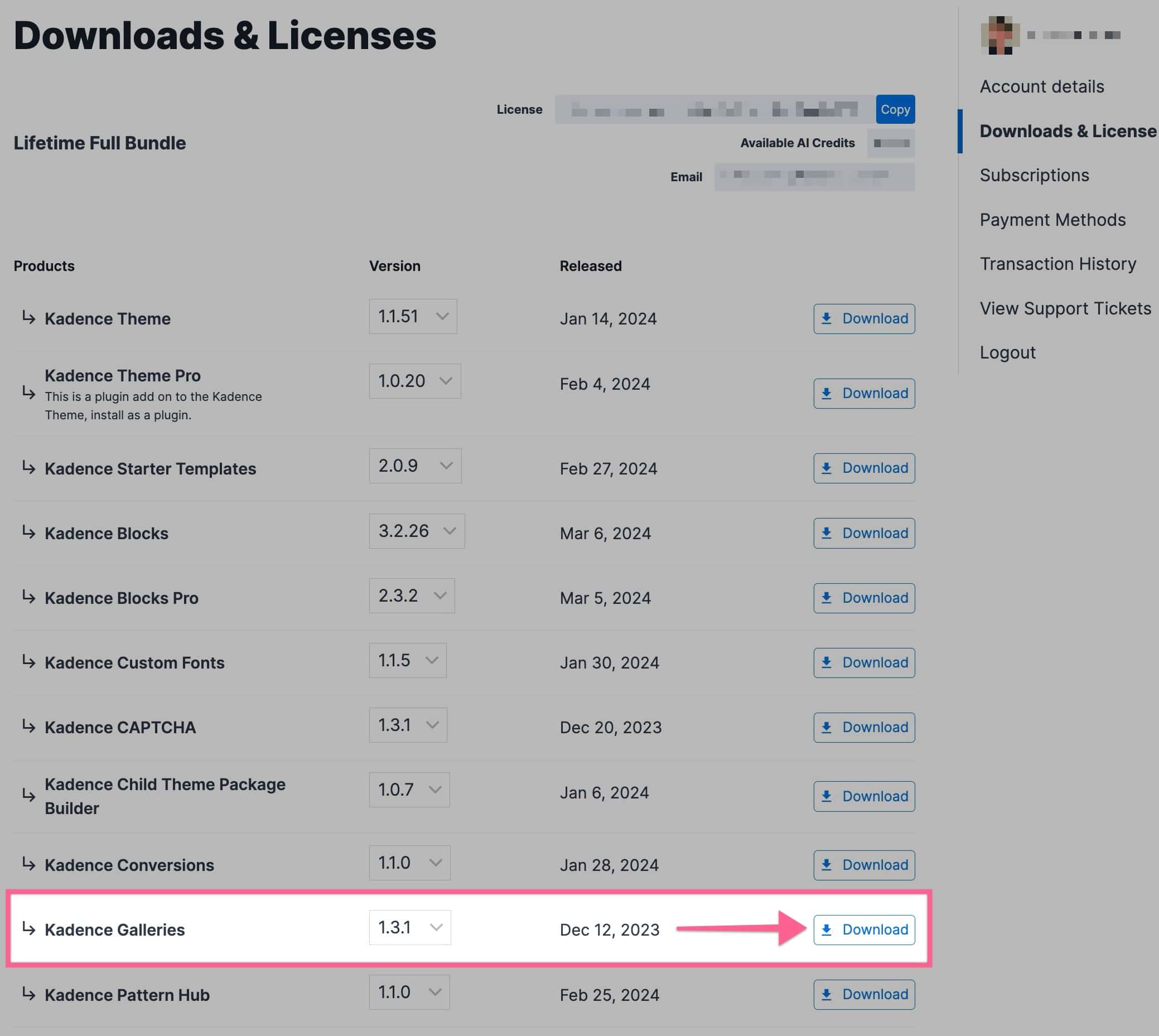1159x1036 pixels.
Task: Copy the license key
Action: [x=895, y=109]
